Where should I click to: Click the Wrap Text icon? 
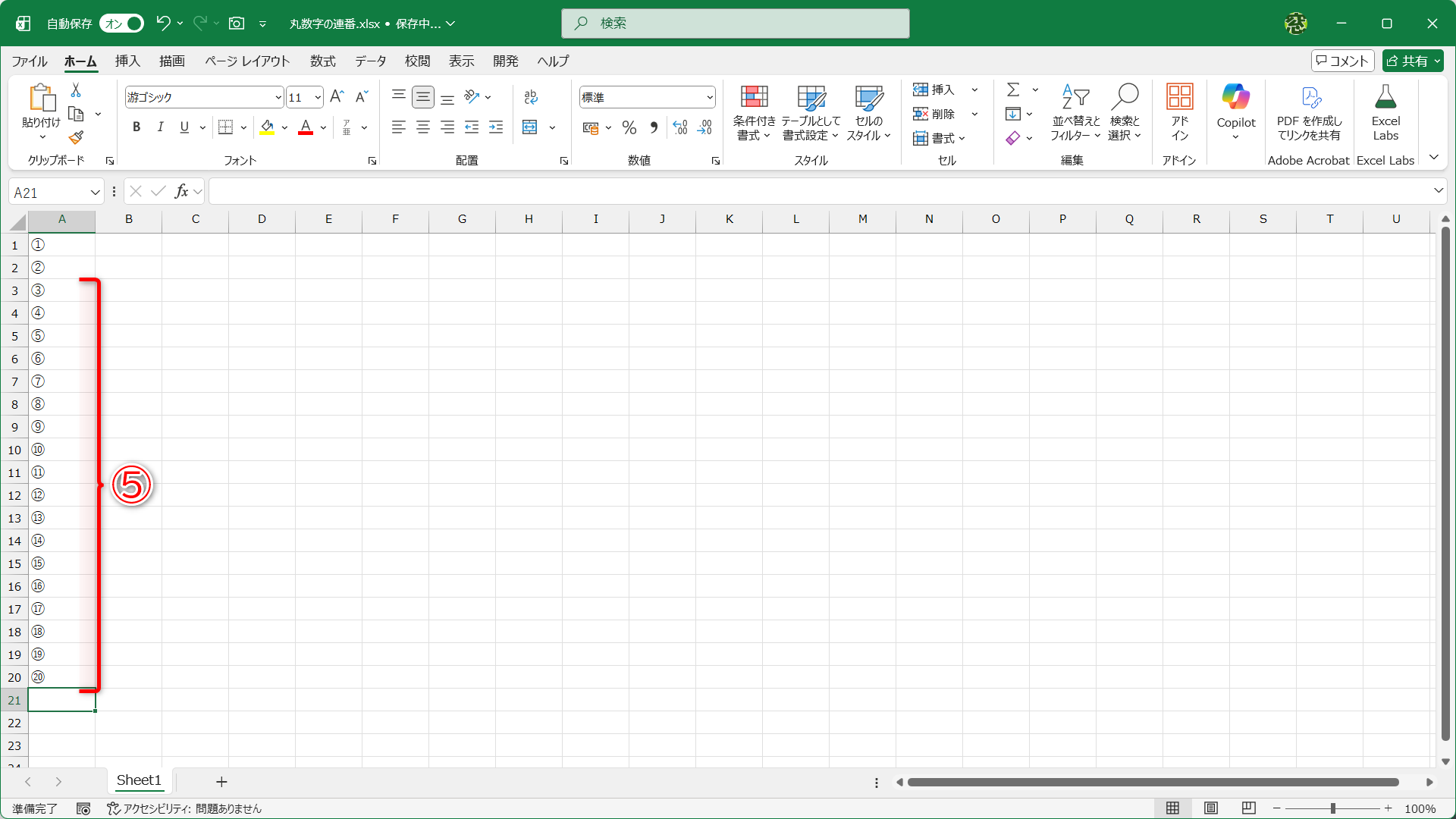point(530,96)
